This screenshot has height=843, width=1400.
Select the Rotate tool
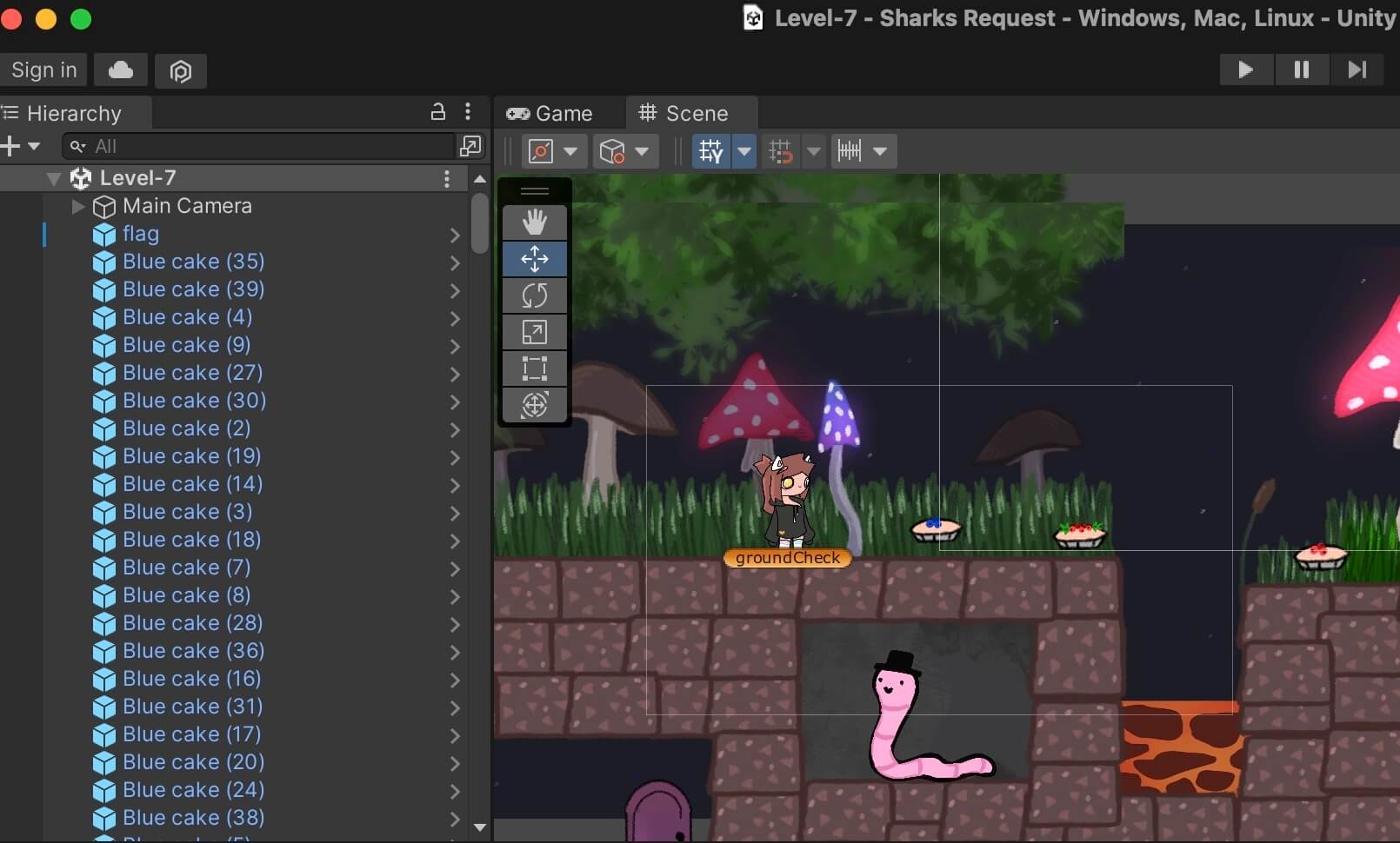click(x=535, y=295)
